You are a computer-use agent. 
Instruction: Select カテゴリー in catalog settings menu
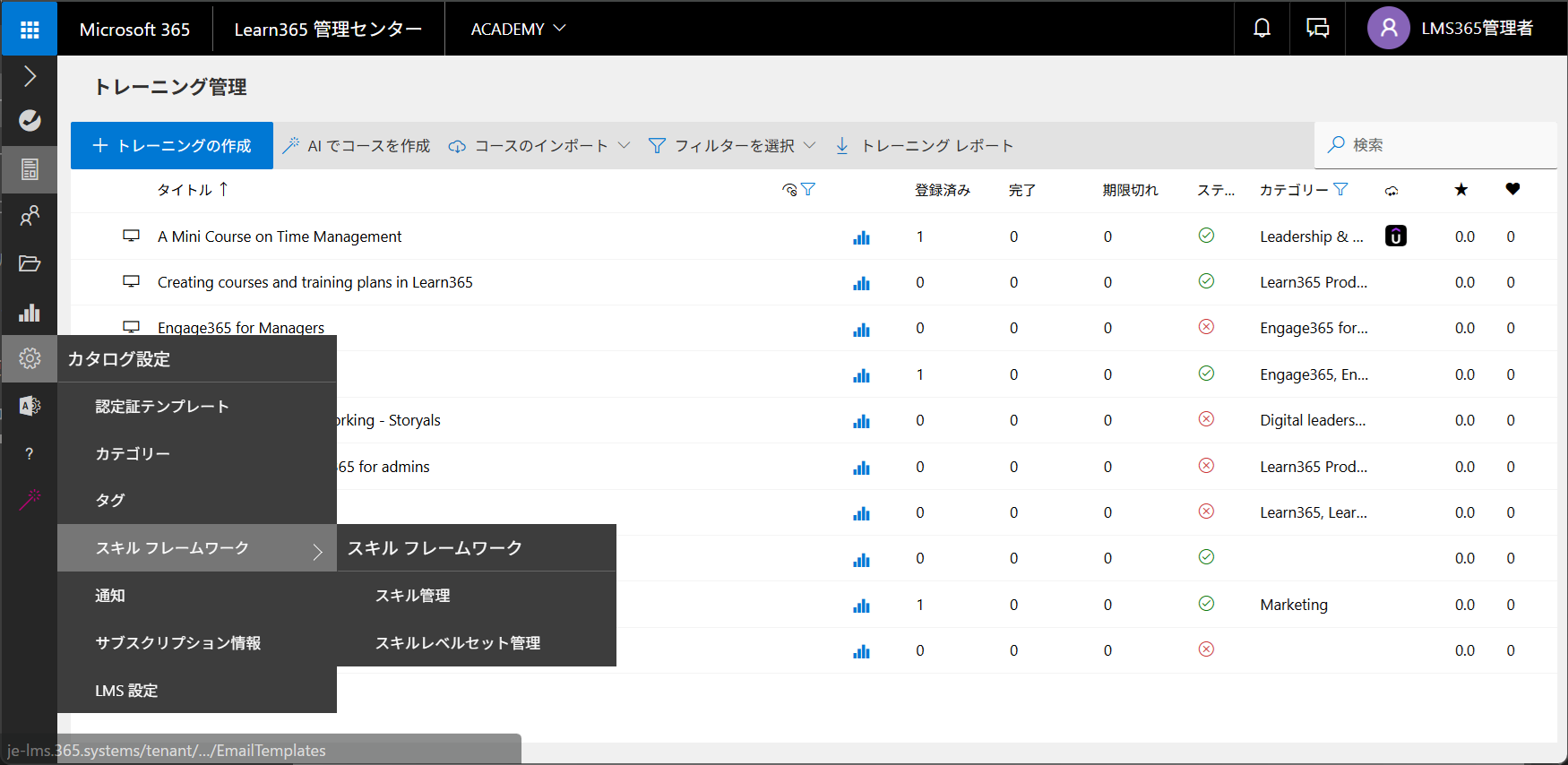tap(197, 454)
